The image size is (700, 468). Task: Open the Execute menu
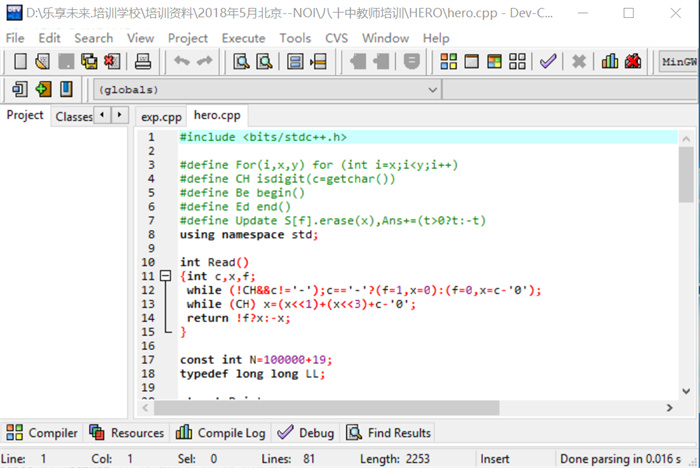pyautogui.click(x=244, y=38)
